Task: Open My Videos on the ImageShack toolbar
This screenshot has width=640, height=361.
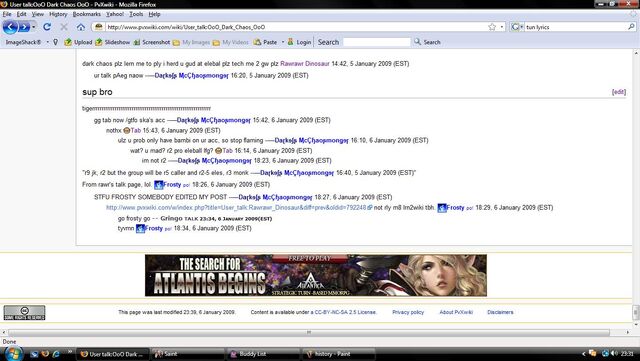Action: [x=231, y=42]
